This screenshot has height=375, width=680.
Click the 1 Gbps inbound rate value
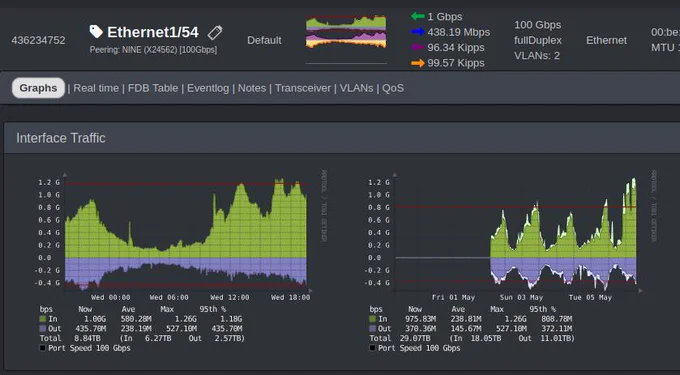(x=445, y=16)
